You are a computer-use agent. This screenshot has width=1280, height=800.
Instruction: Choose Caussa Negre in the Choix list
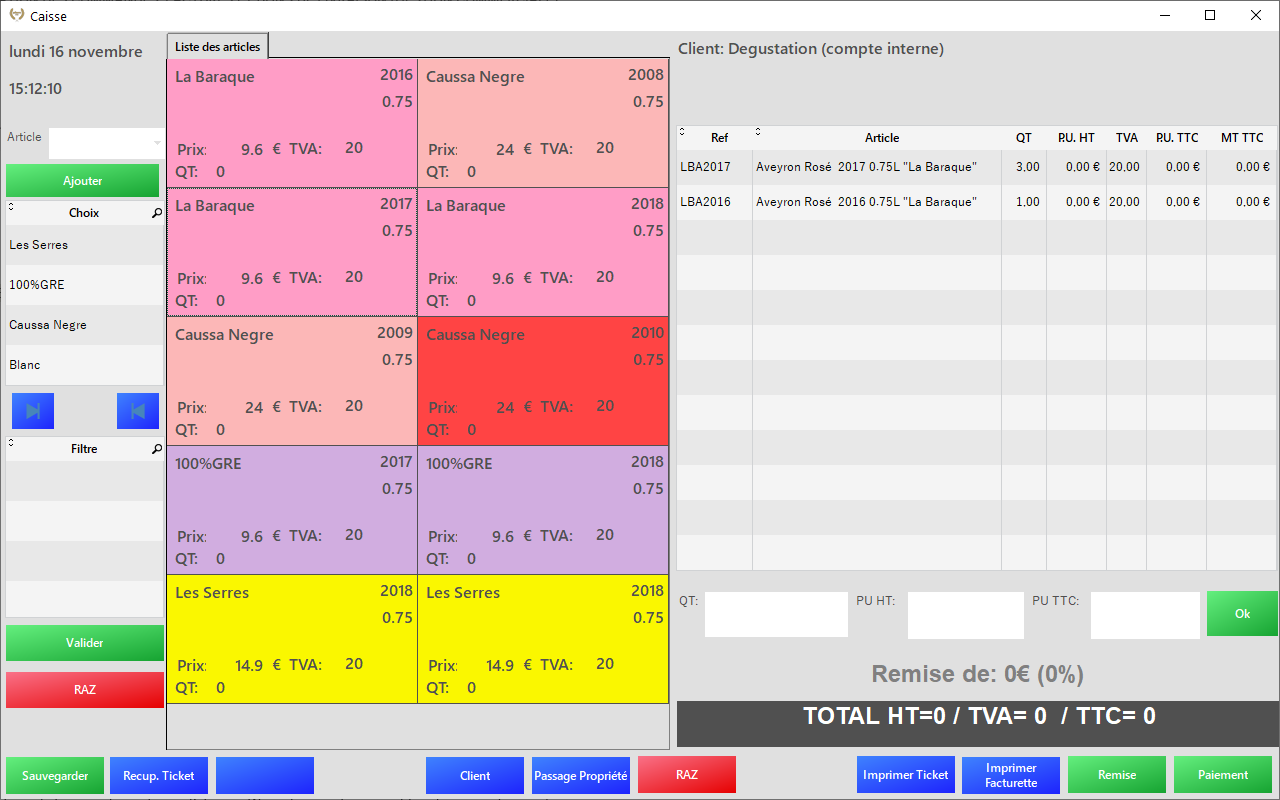pyautogui.click(x=84, y=325)
